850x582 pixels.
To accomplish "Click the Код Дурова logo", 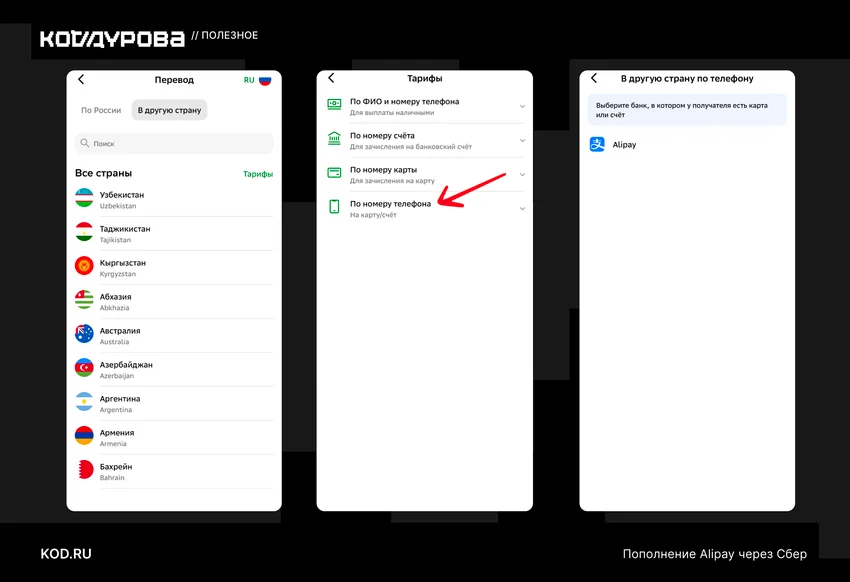I will point(112,39).
